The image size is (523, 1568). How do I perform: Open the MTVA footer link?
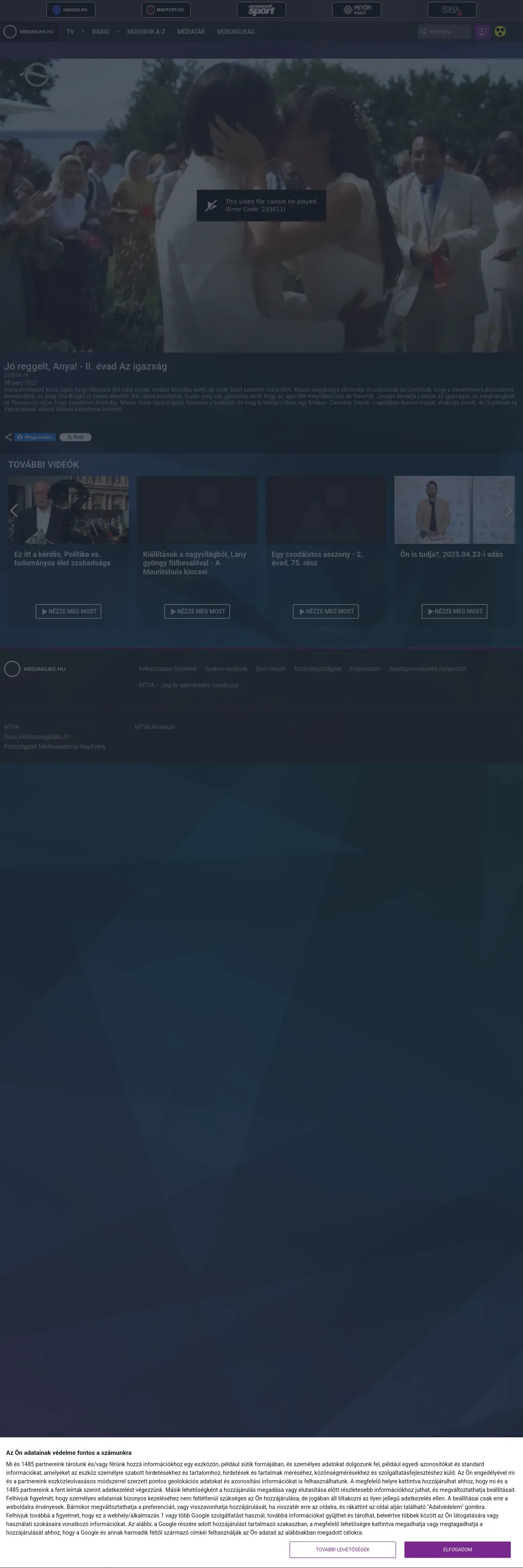pos(11,727)
